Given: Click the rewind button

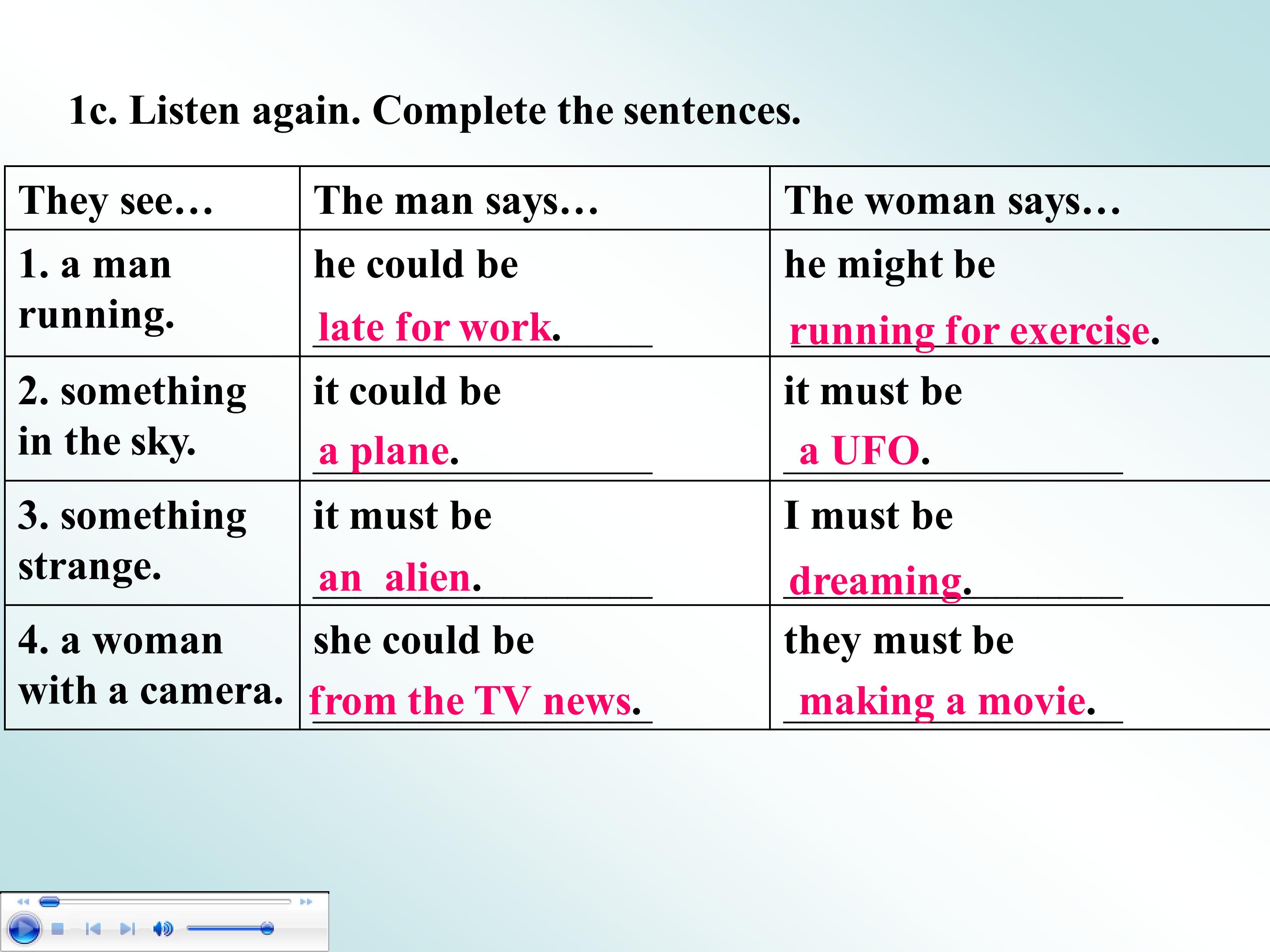Looking at the screenshot, I should pyautogui.click(x=23, y=902).
